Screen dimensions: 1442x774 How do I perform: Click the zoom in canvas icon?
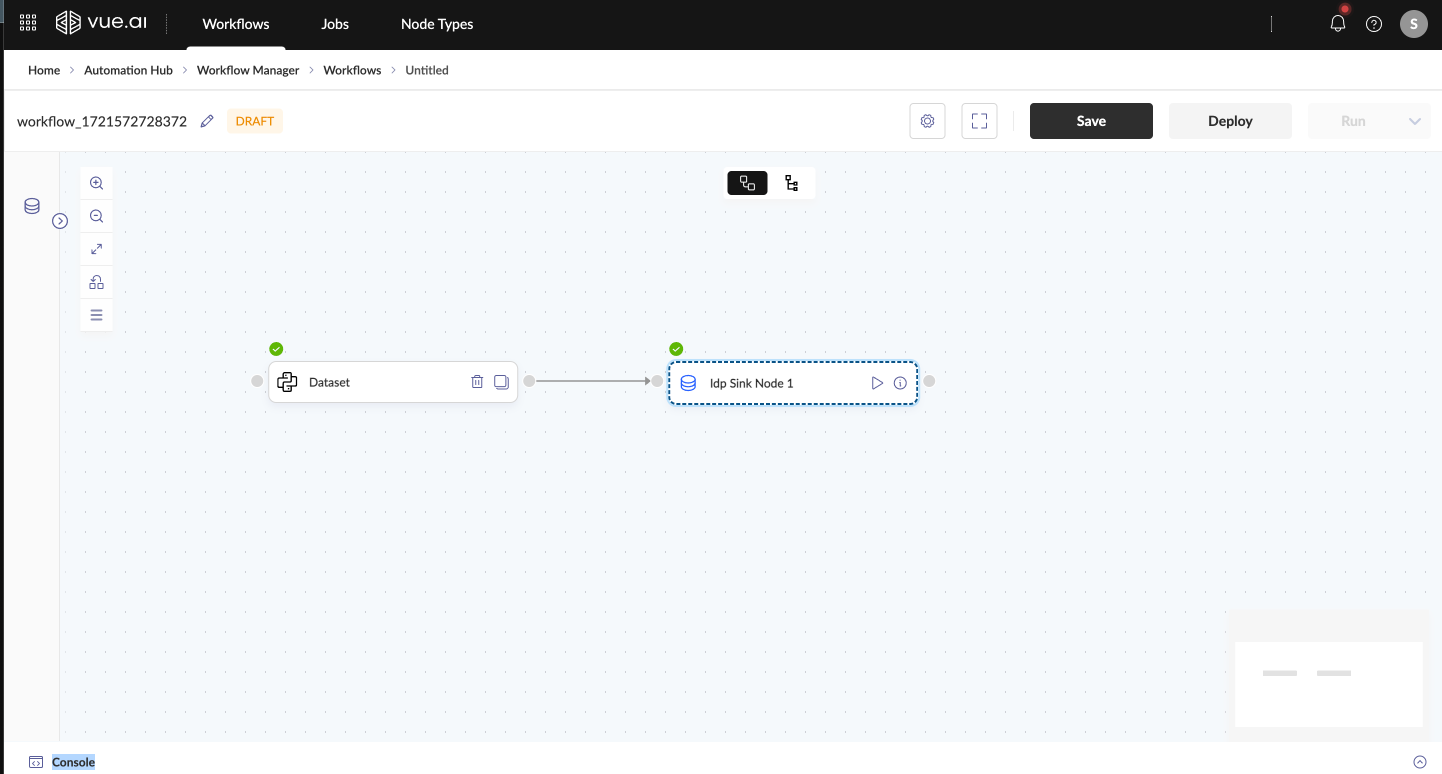(96, 183)
